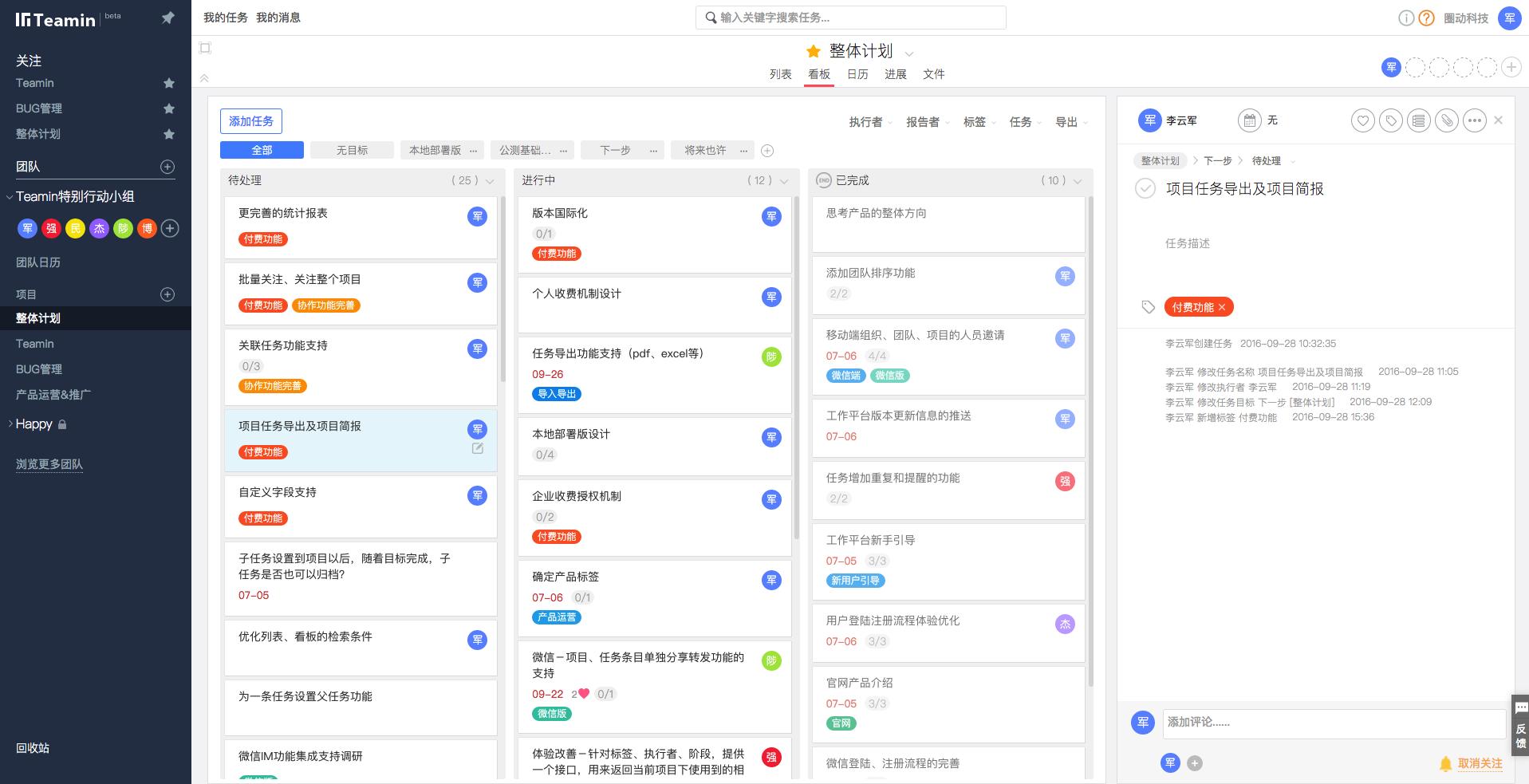The width and height of the screenshot is (1529, 784).
Task: Expand the 执行者 filter dropdown
Action: [x=870, y=122]
